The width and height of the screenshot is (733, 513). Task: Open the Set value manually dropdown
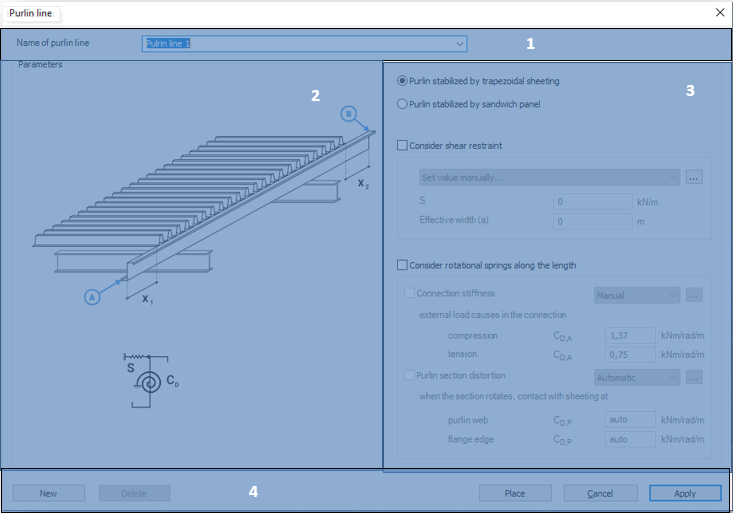(549, 177)
